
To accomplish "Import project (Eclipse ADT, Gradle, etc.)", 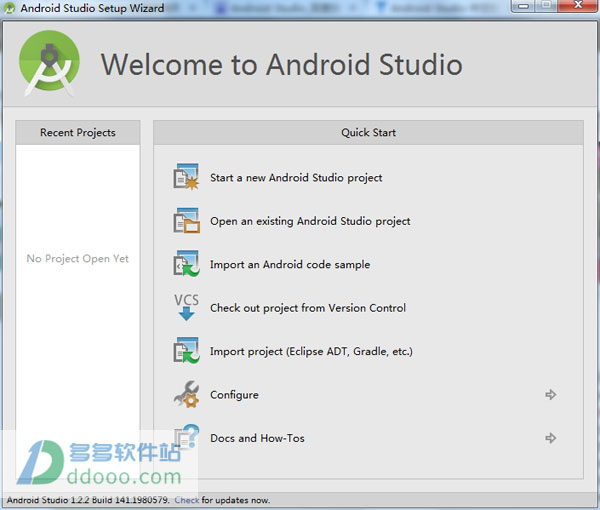I will (x=311, y=352).
